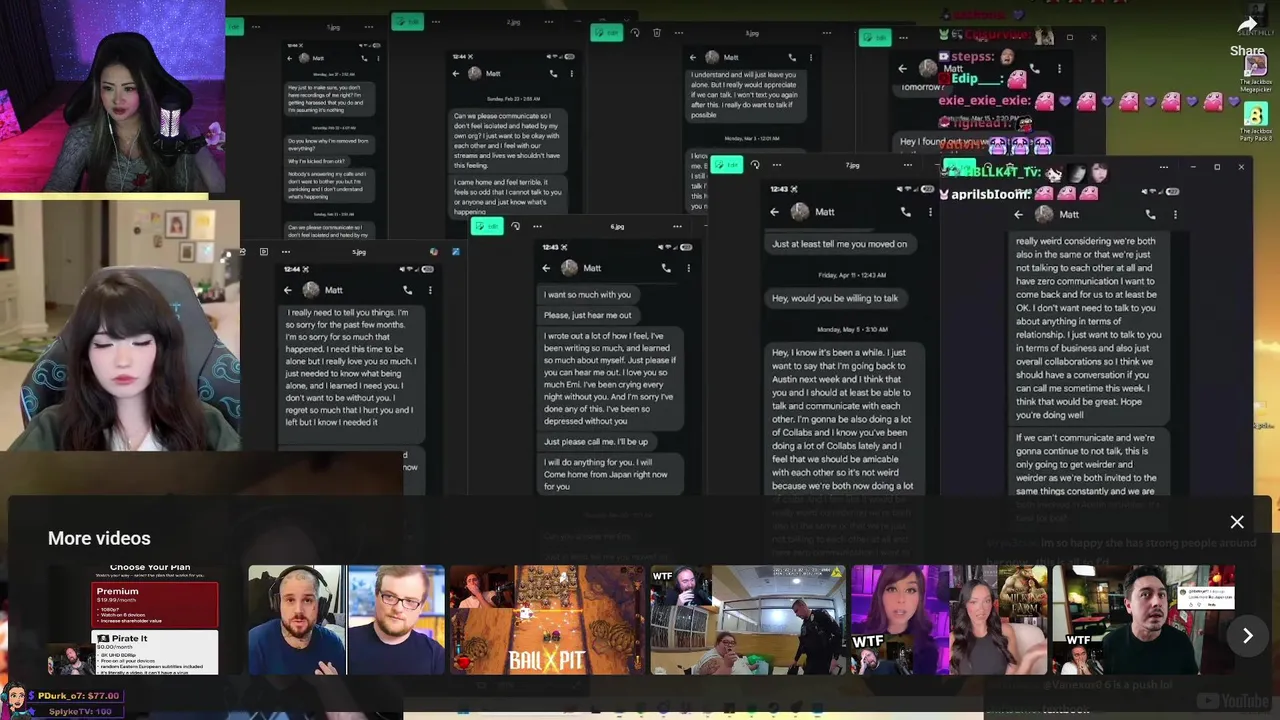Image resolution: width=1280 pixels, height=720 pixels.
Task: Click Edit in the 2.jpg window
Action: tap(407, 21)
